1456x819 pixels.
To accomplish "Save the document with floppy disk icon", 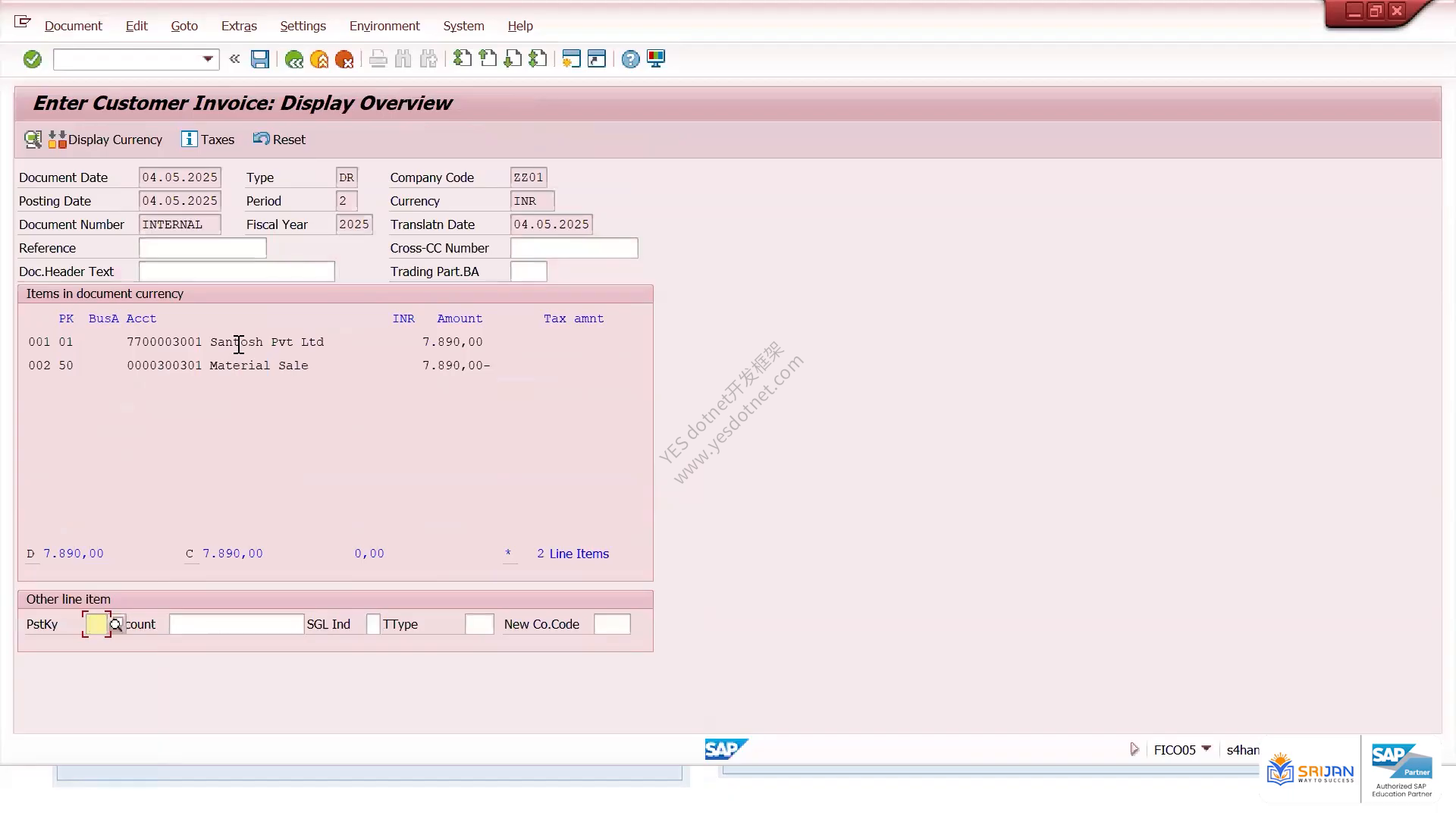I will pyautogui.click(x=260, y=59).
